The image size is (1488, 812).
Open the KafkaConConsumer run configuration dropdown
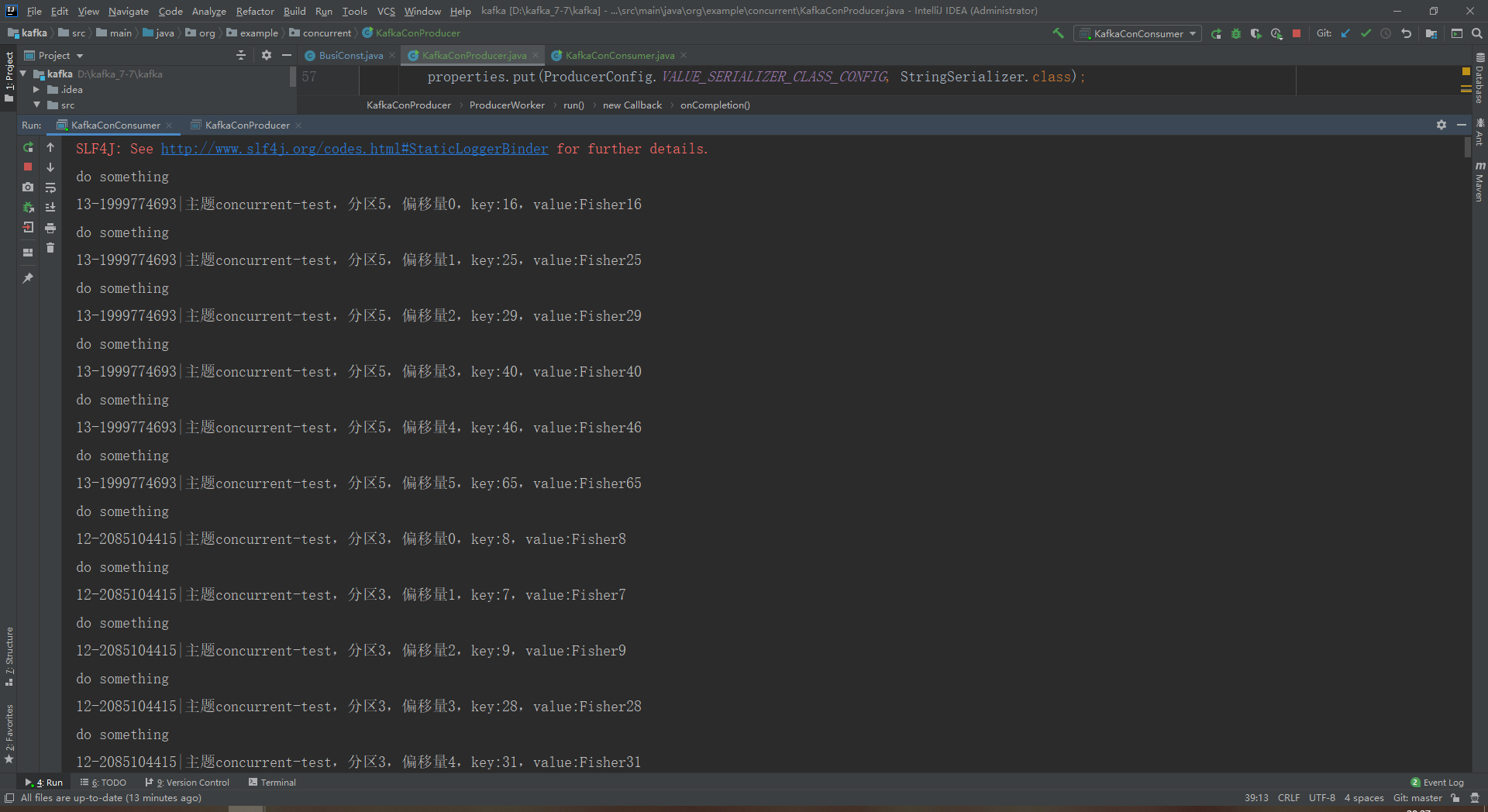click(x=1138, y=33)
